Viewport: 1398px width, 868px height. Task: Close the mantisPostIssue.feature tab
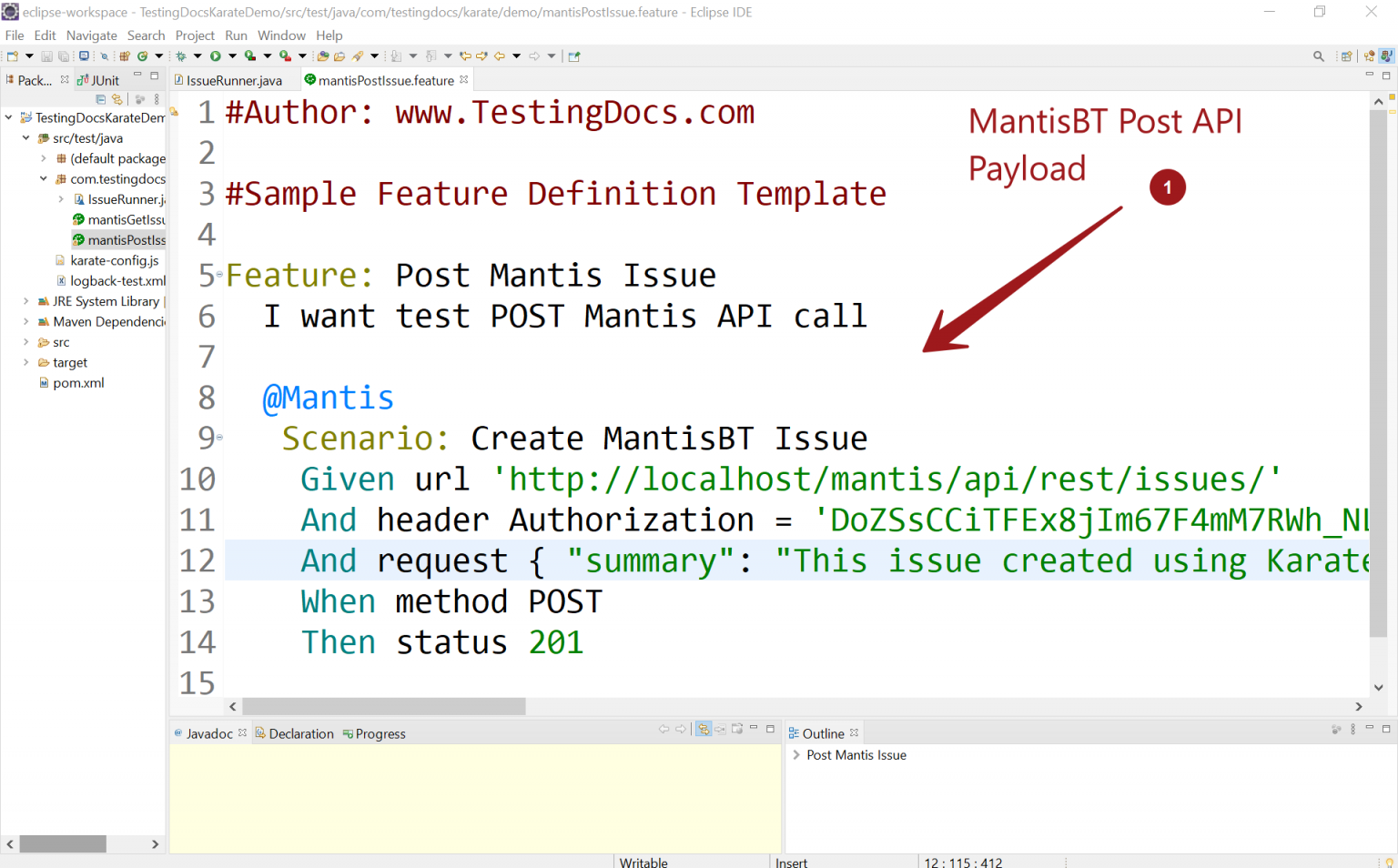[x=464, y=80]
